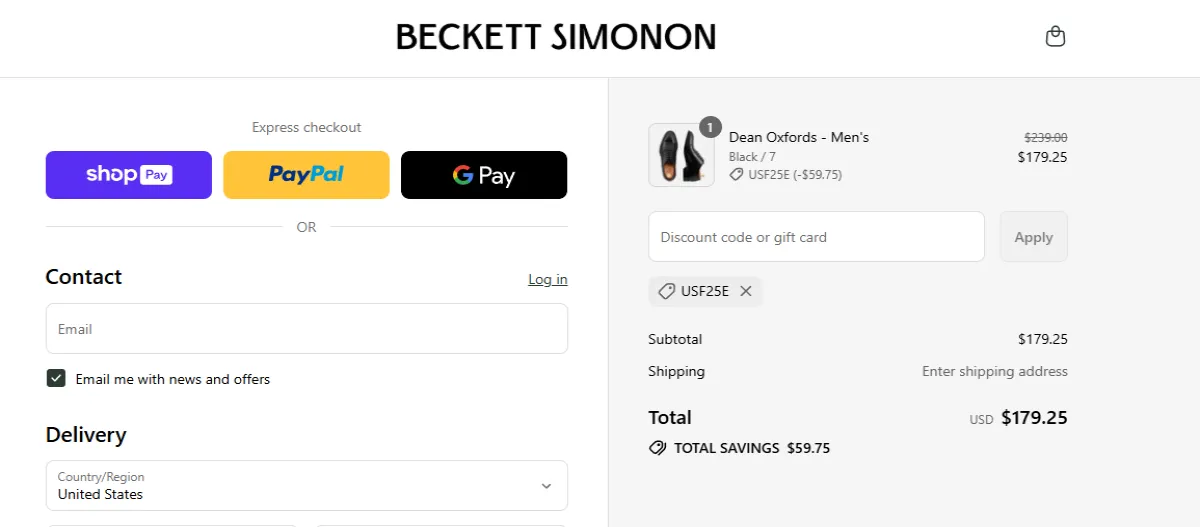Click the Country/Region chevron arrow
Image resolution: width=1200 pixels, height=527 pixels.
coord(546,486)
